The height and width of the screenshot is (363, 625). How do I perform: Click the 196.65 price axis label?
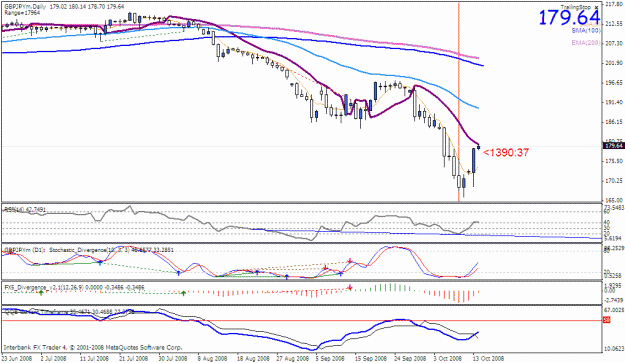(614, 82)
